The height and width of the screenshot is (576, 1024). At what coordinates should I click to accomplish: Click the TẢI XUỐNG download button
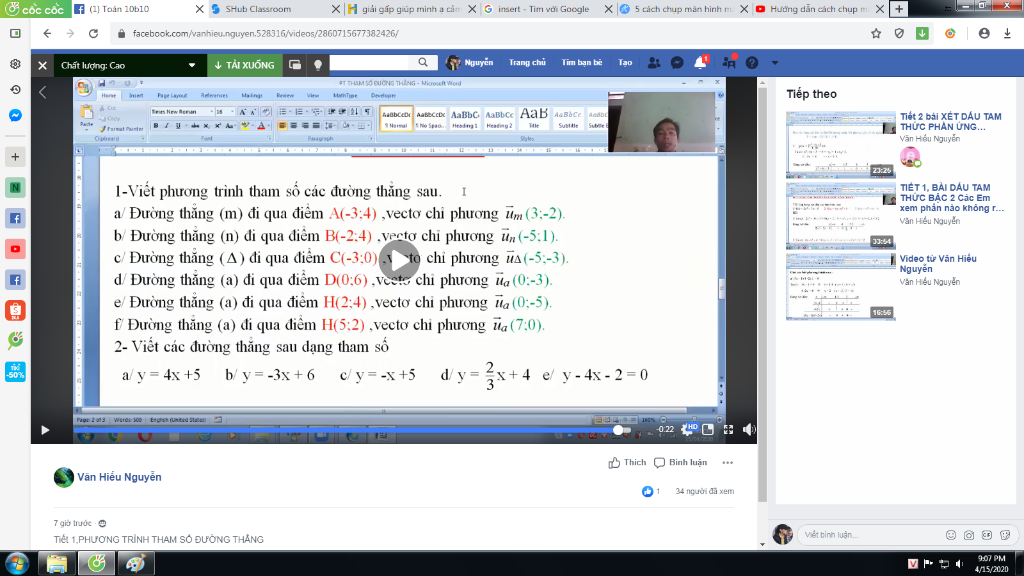244,65
